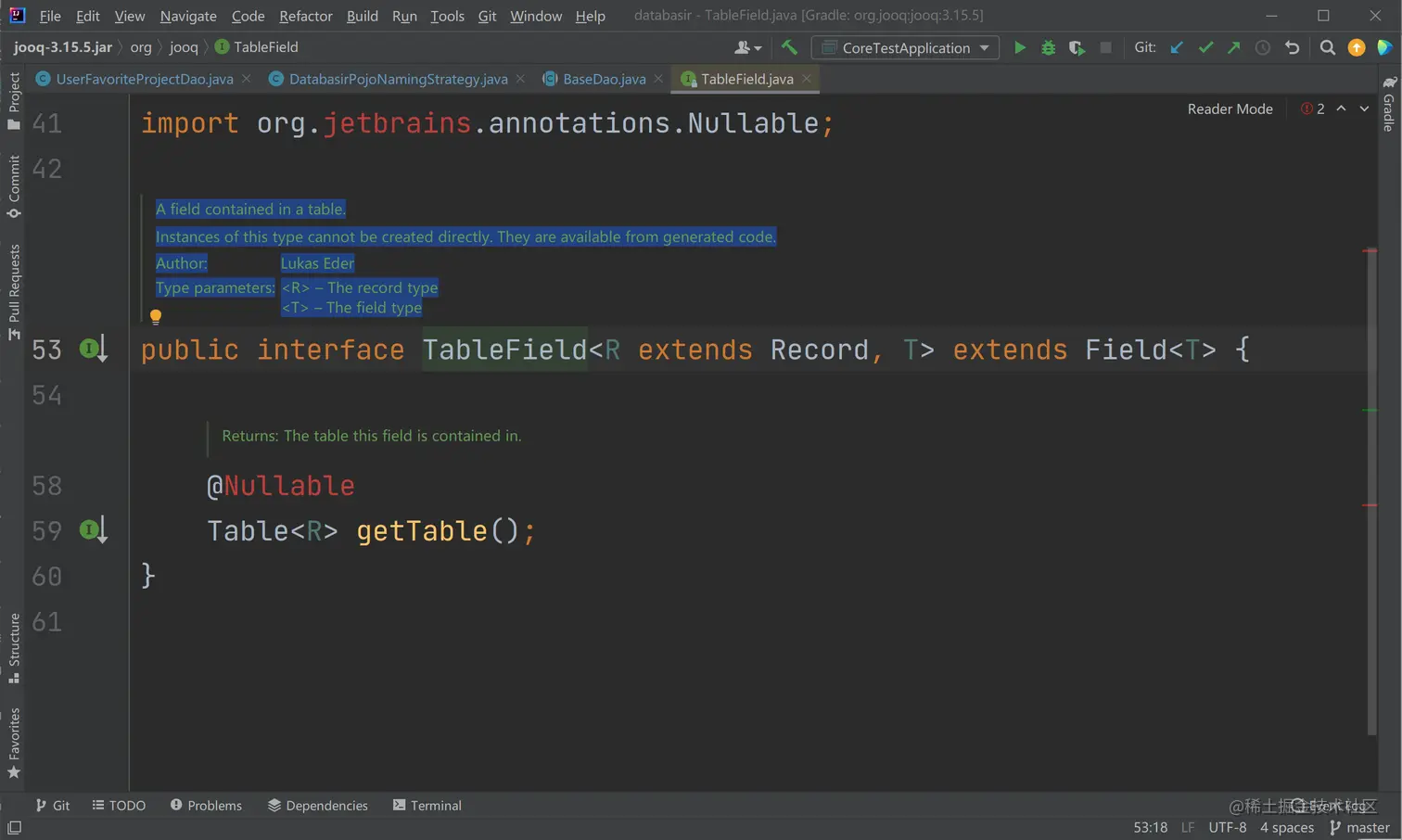Image resolution: width=1402 pixels, height=840 pixels.
Task: Open the Window menu
Action: pyautogui.click(x=536, y=16)
